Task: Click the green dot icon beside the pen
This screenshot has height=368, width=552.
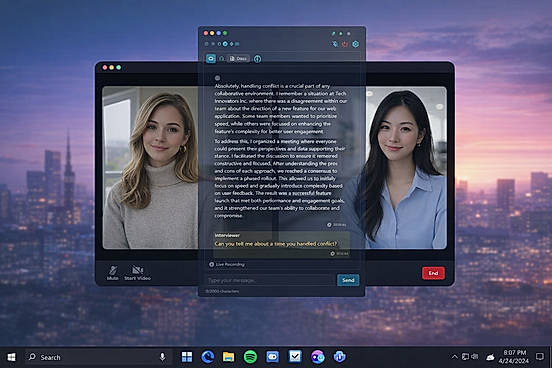Action: [x=341, y=34]
